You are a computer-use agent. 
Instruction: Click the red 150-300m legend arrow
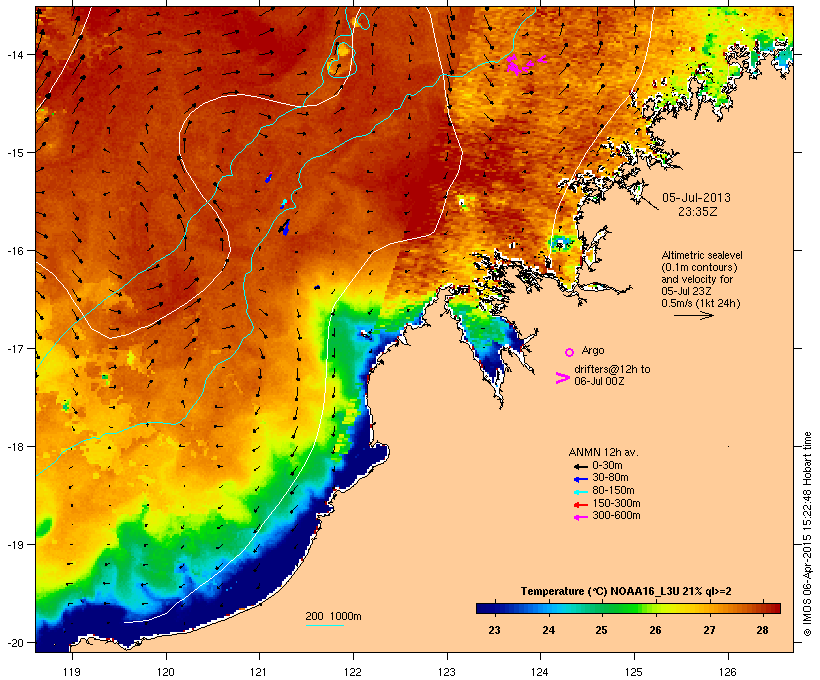[580, 505]
